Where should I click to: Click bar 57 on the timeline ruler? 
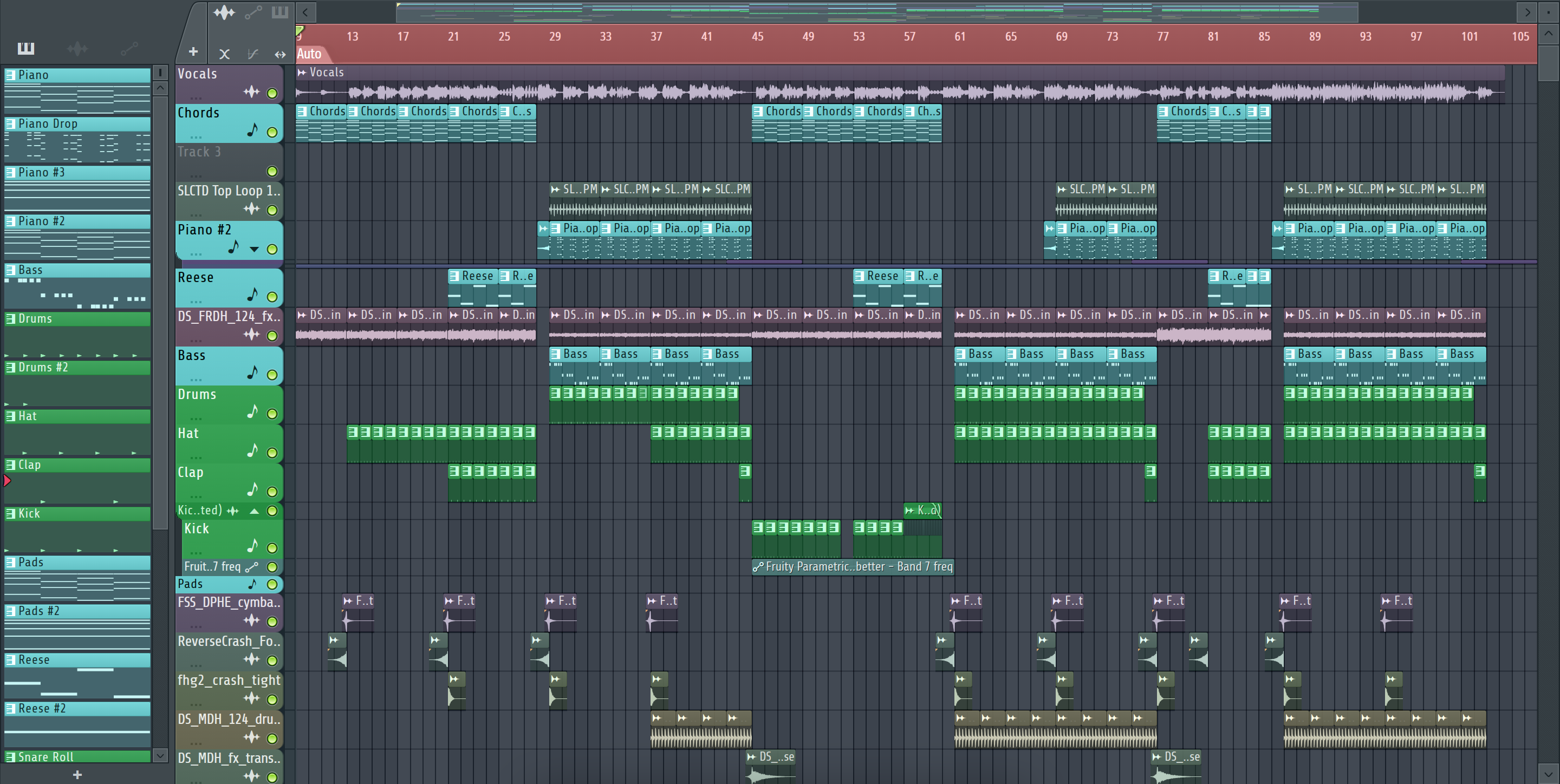point(909,36)
